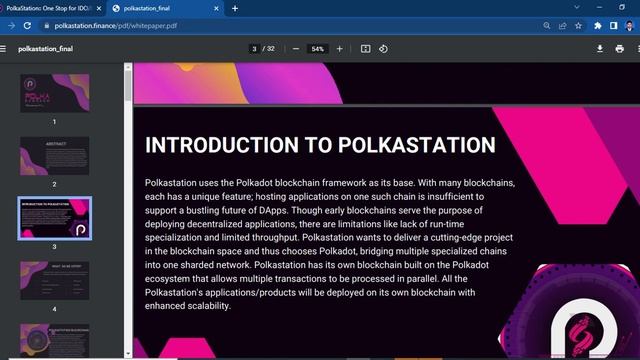Image resolution: width=640 pixels, height=360 pixels.
Task: Click the fit to page icon
Action: [x=365, y=49]
